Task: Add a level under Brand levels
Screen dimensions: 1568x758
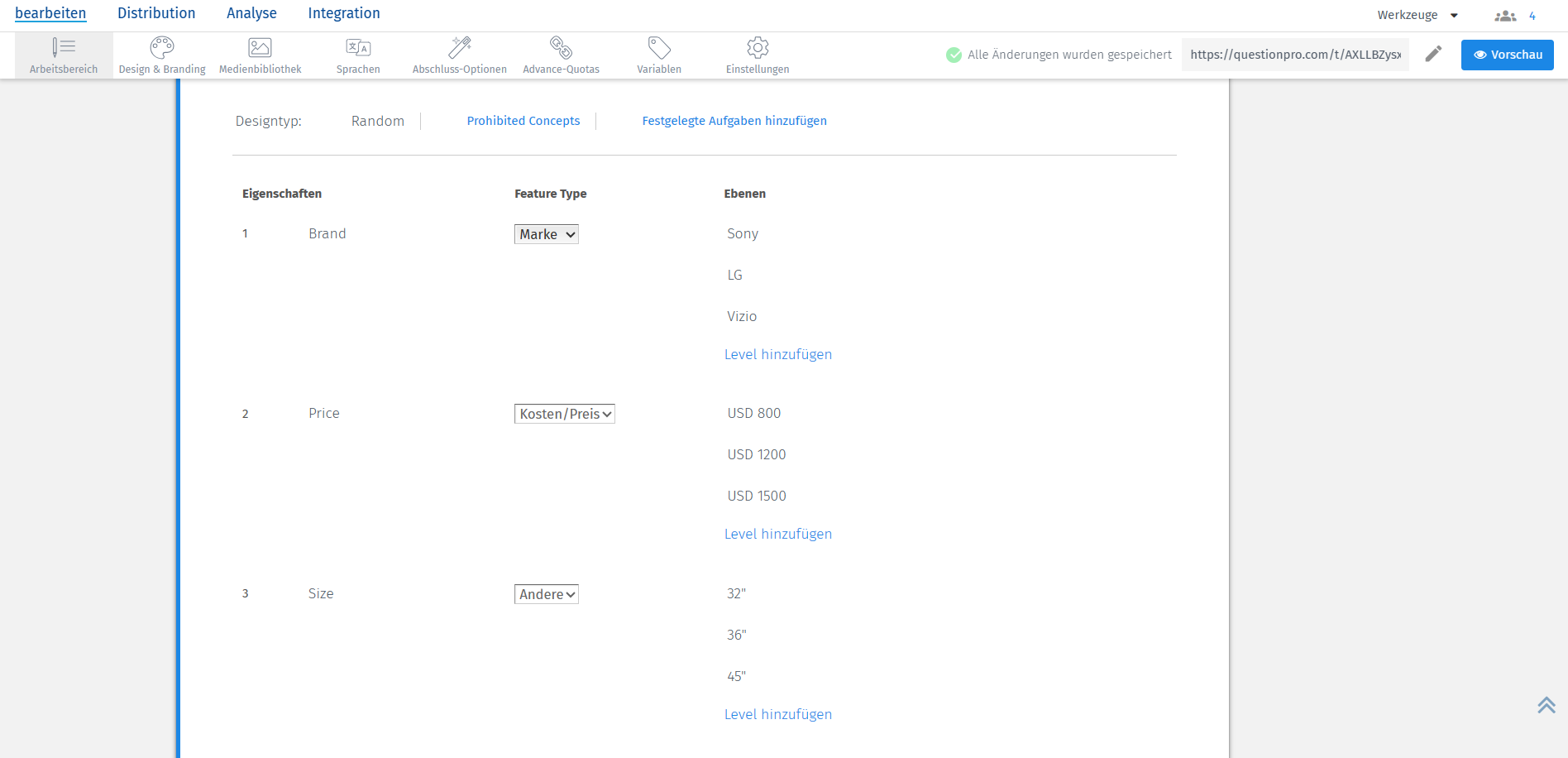Action: pyautogui.click(x=778, y=354)
